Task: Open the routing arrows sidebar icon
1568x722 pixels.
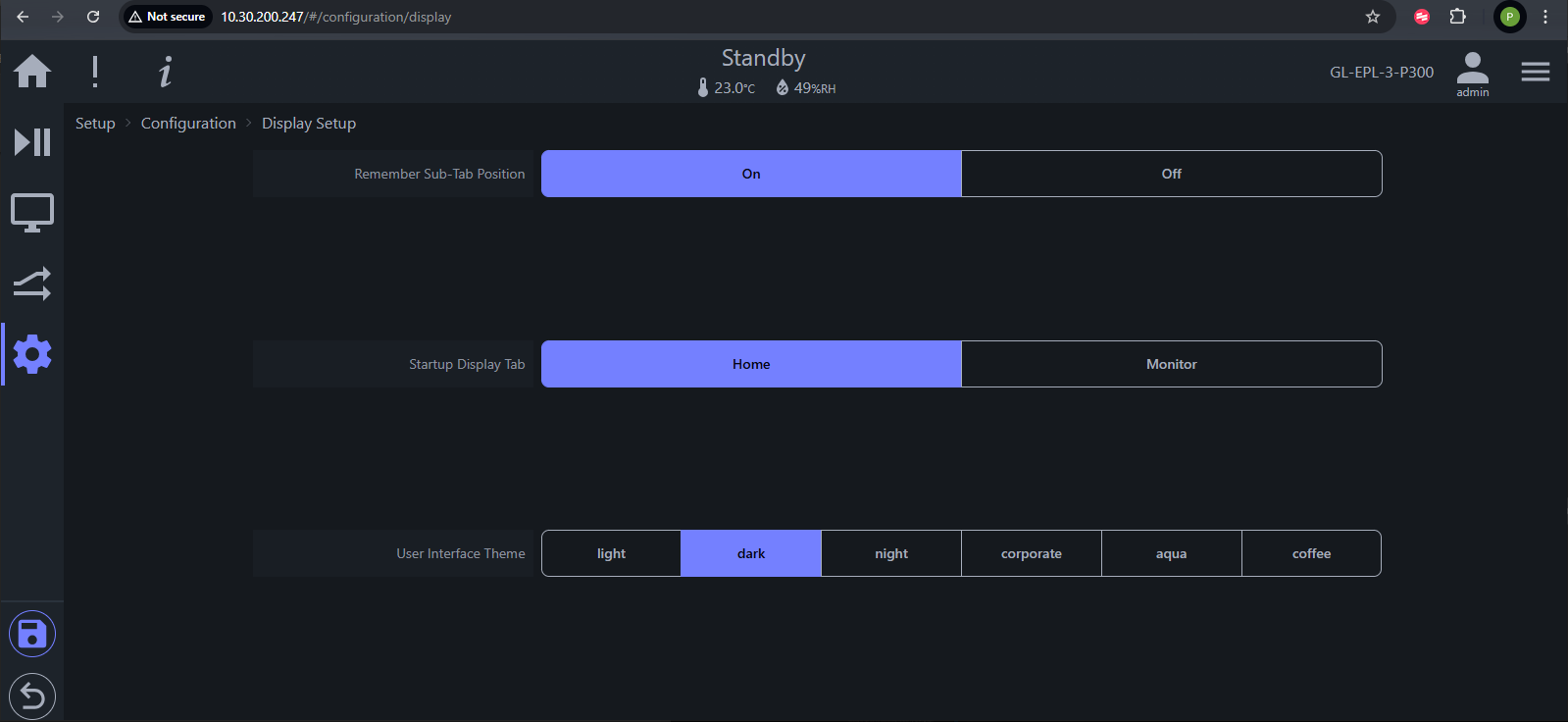Action: (32, 284)
